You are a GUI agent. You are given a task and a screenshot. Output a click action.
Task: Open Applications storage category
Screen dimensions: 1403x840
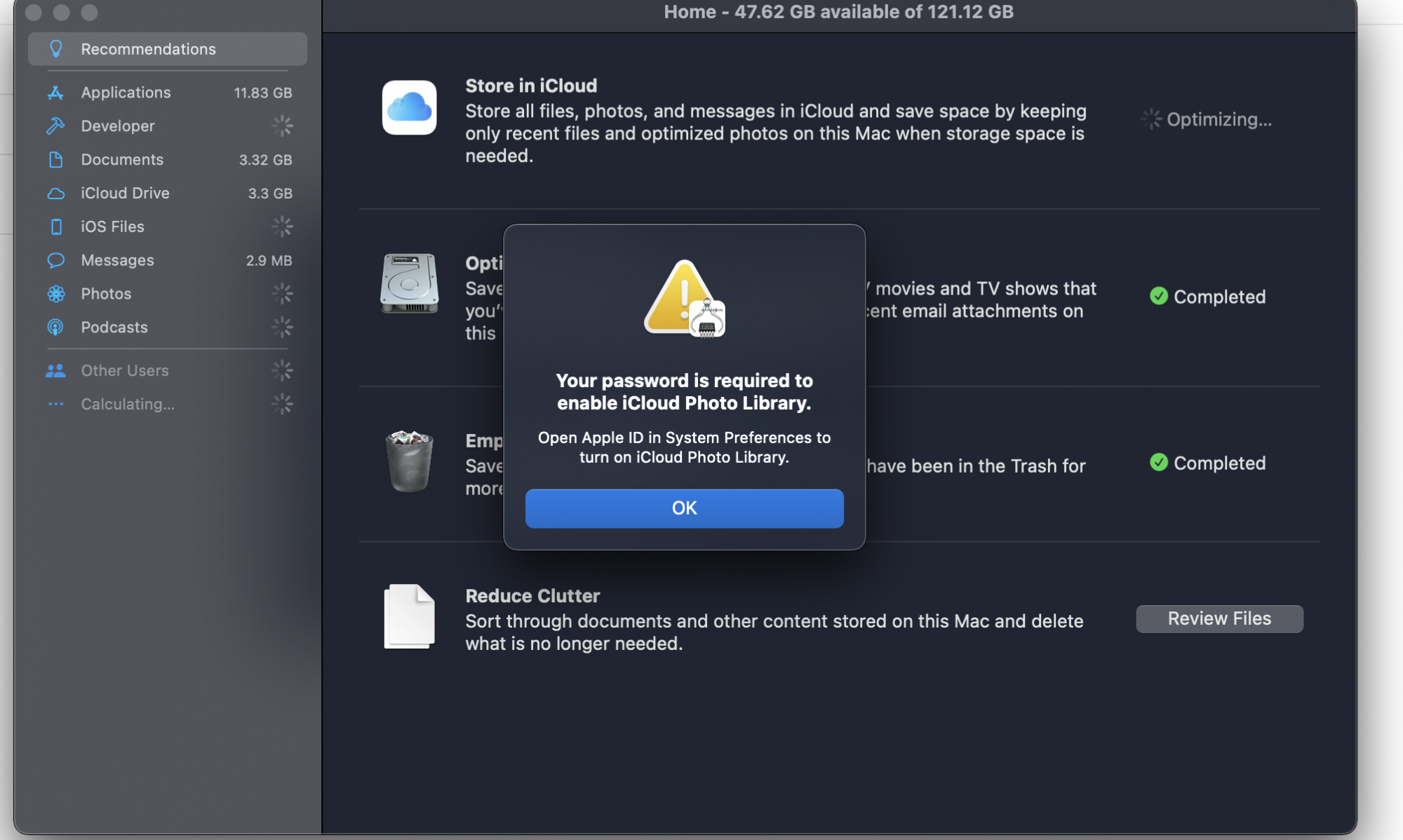point(167,93)
